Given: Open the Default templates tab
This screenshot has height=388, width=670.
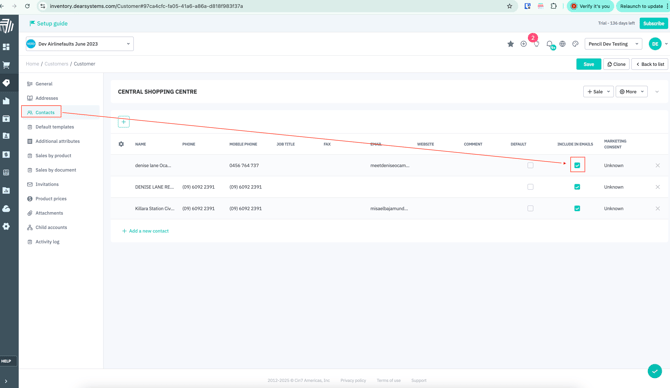Looking at the screenshot, I should click(x=50, y=127).
